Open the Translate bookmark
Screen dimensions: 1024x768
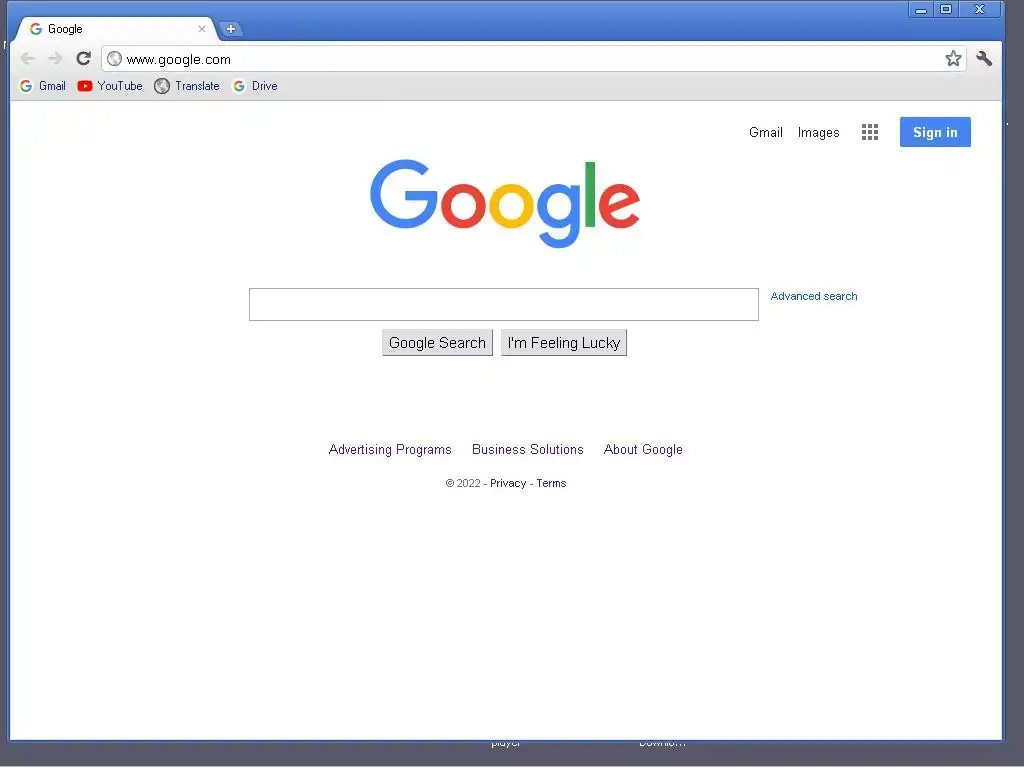click(187, 86)
